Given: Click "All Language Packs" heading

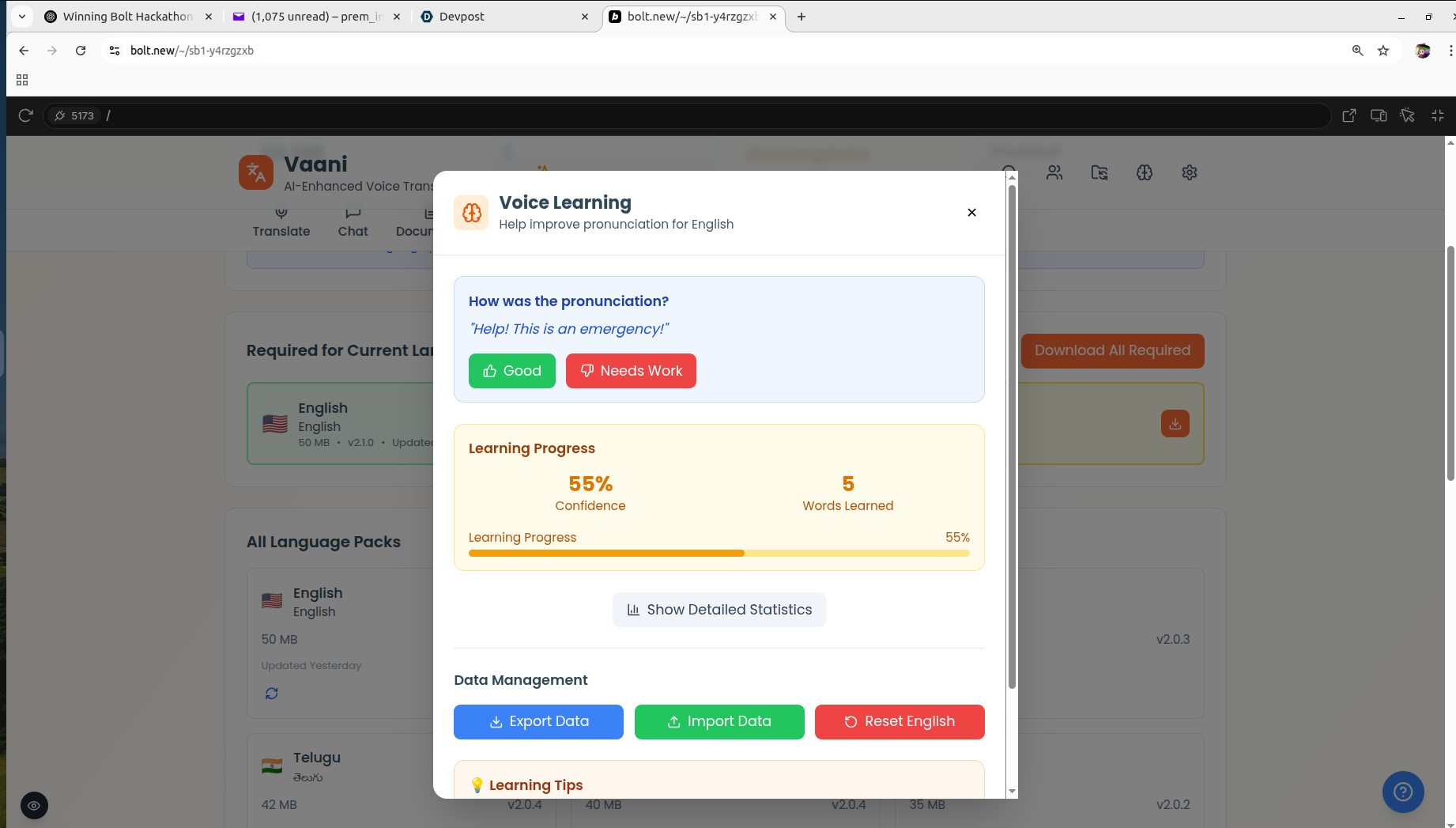Looking at the screenshot, I should [x=323, y=543].
